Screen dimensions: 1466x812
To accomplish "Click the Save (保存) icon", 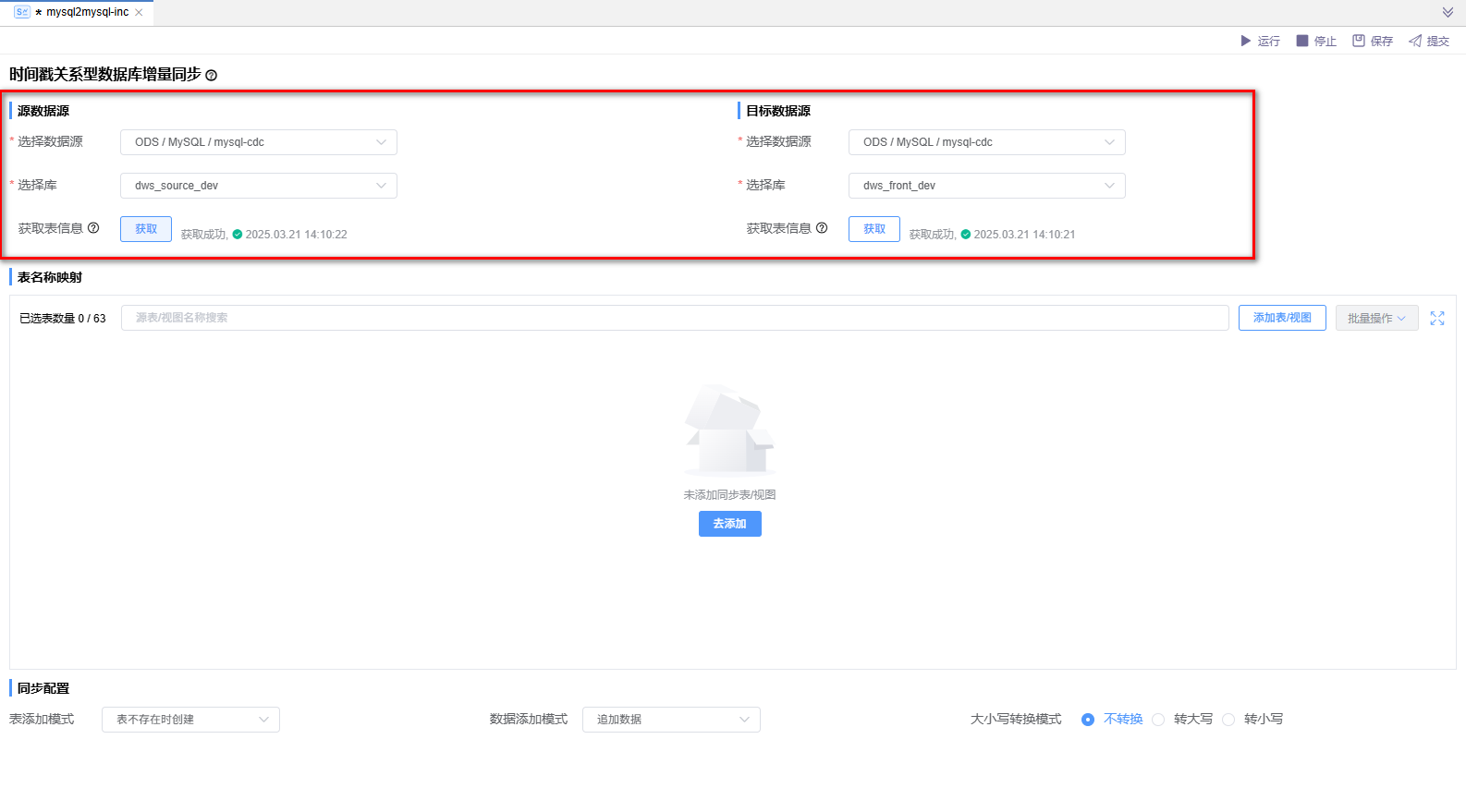I will click(1358, 41).
